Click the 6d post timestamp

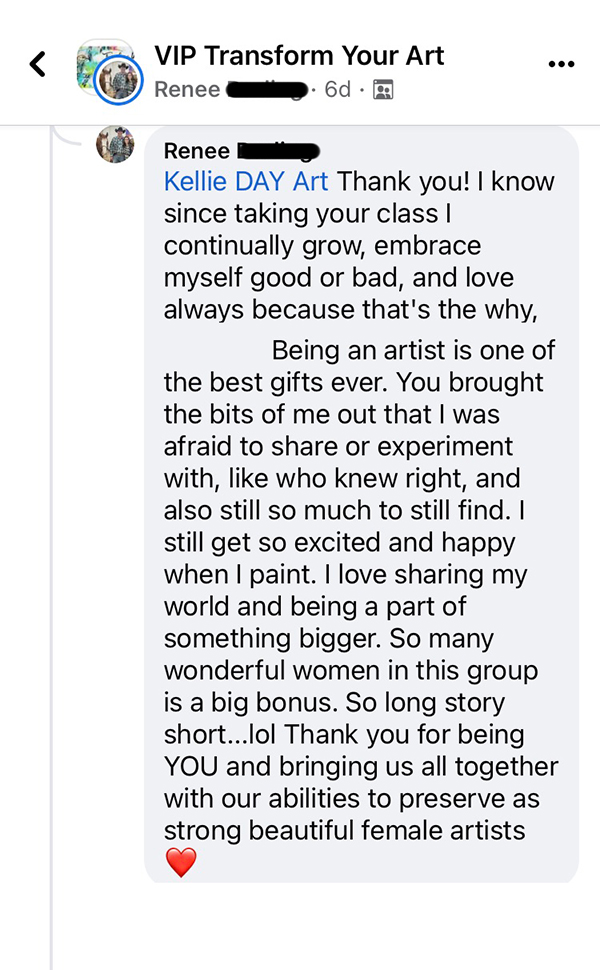[338, 90]
